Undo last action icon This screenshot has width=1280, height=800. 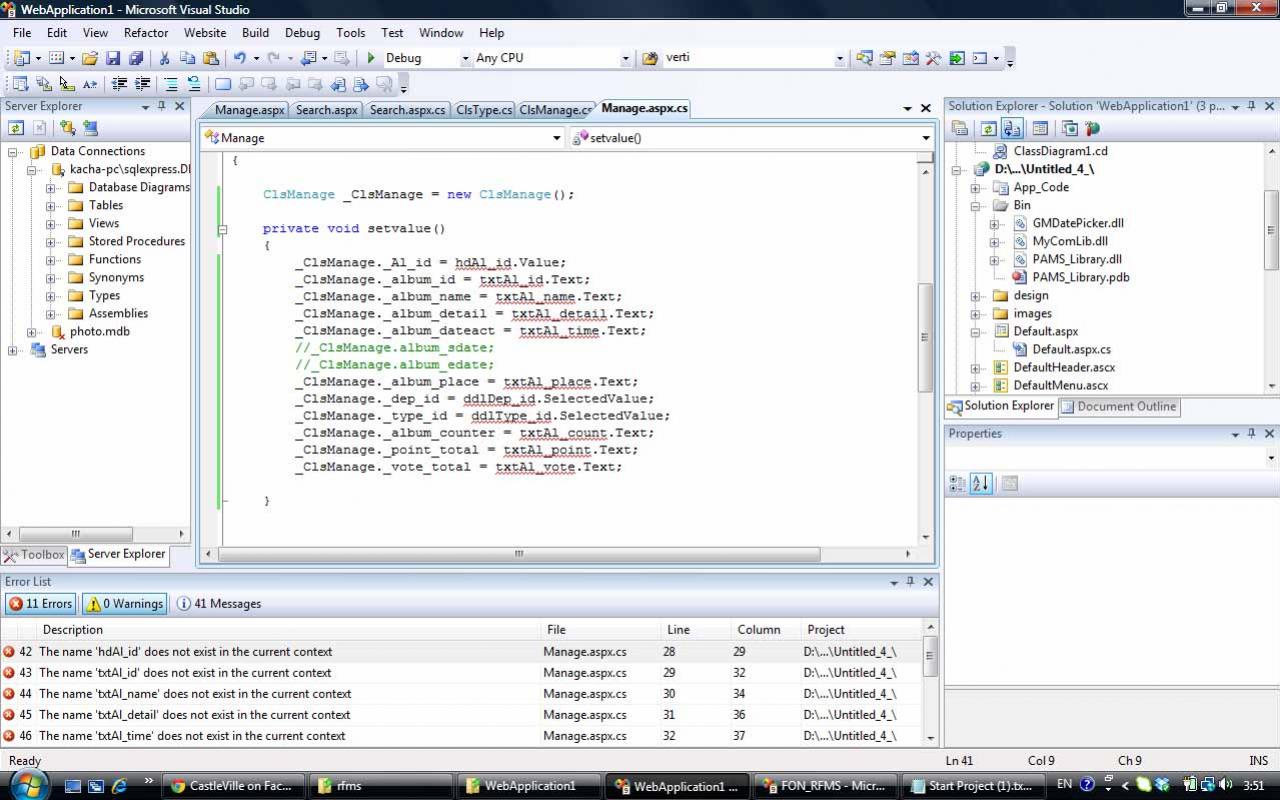[239, 58]
